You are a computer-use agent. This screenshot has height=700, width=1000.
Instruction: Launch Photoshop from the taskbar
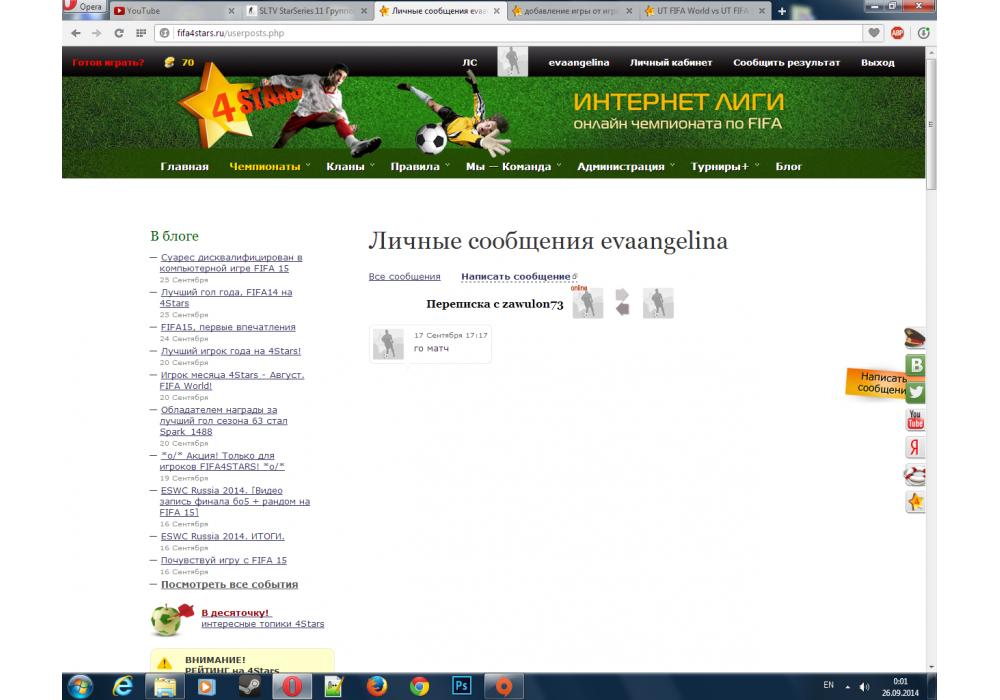tap(462, 686)
